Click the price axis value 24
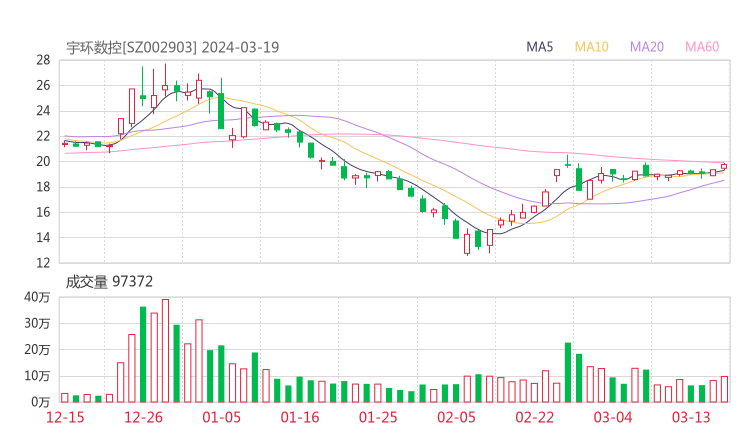Image resolution: width=740 pixels, height=440 pixels. [43, 111]
